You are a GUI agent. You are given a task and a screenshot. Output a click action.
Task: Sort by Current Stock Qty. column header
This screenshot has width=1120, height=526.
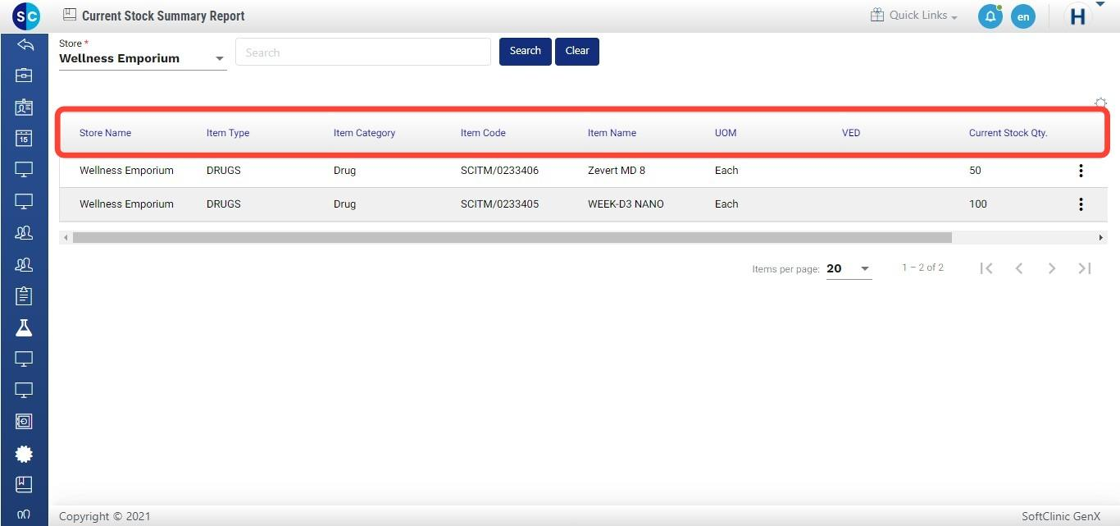1007,133
